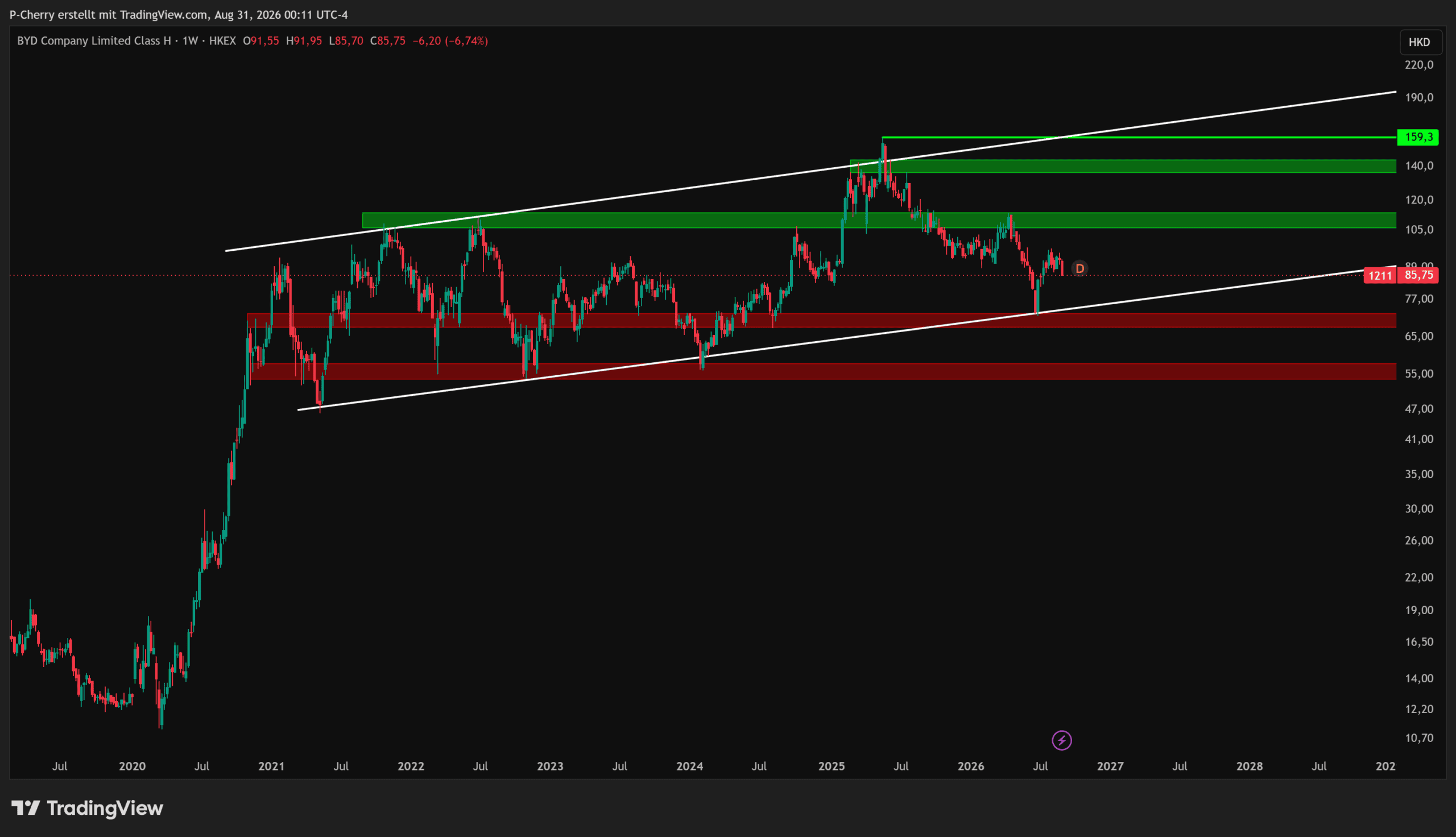
Task: Click the 2023 label on the time axis
Action: coord(550,766)
